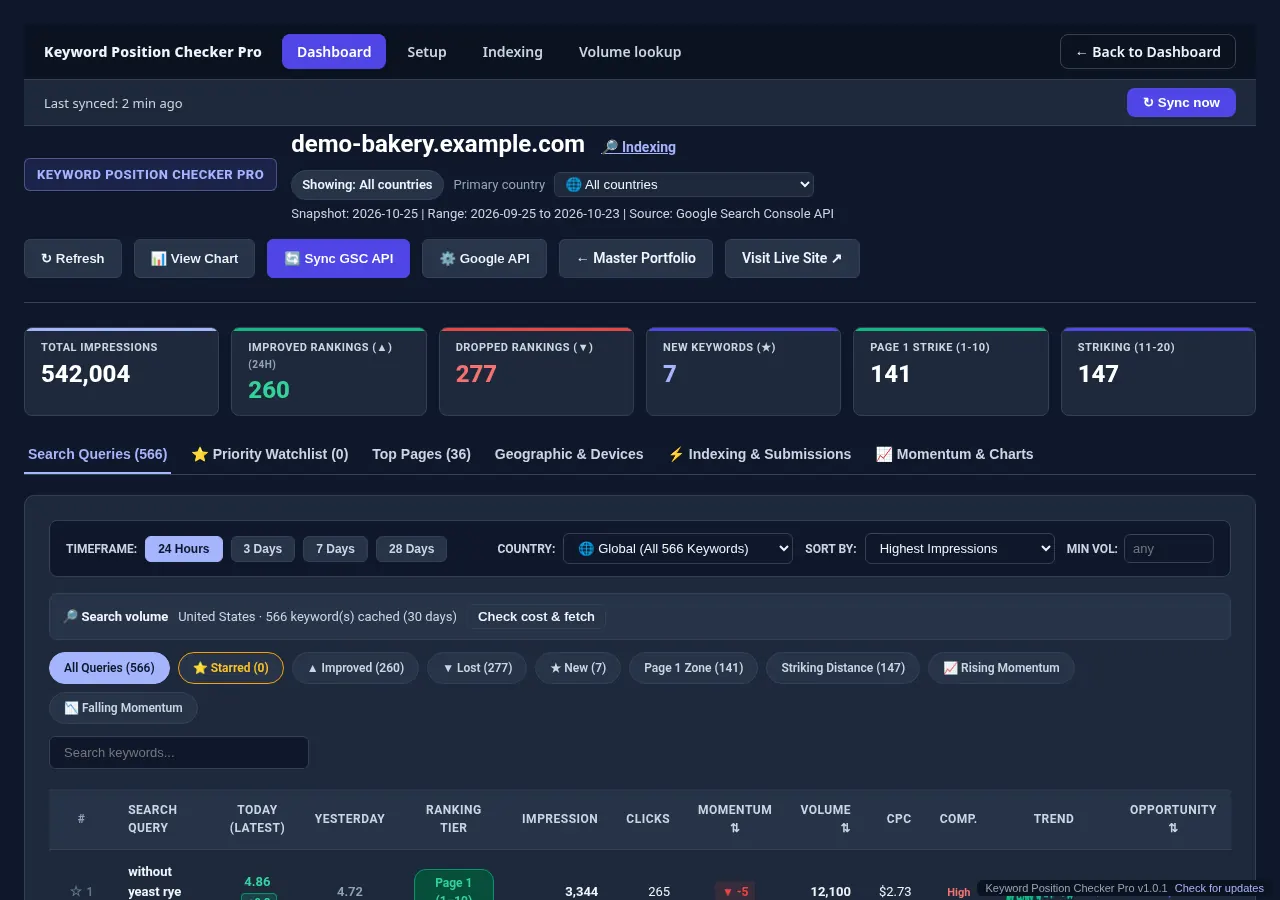Sort table by Momentum column
Screen dimensions: 1280x900
735,819
